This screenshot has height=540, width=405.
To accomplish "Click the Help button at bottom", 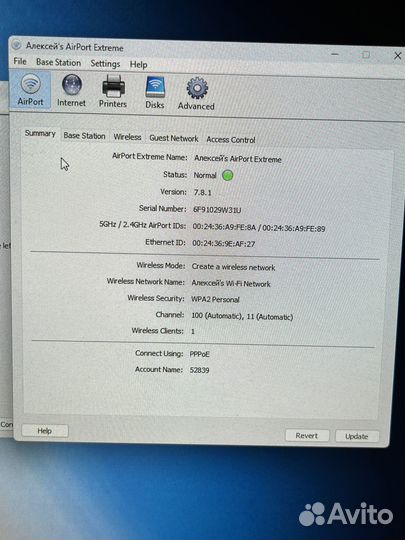I will (x=45, y=431).
